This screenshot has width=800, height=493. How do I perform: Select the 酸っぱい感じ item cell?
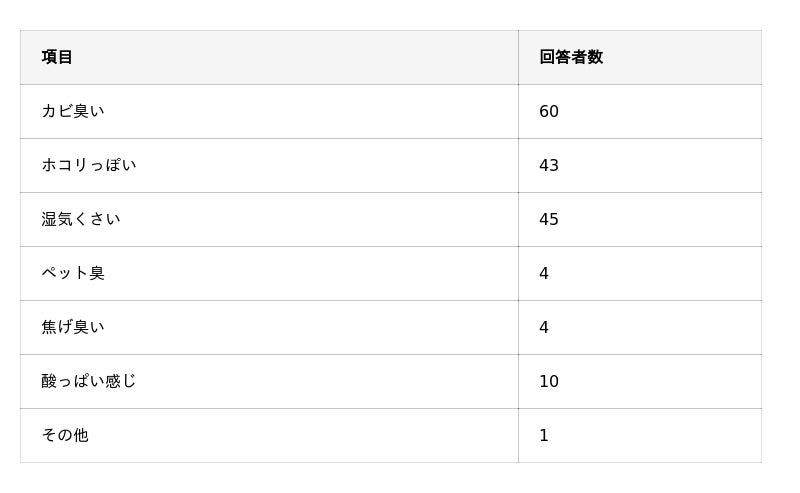(x=89, y=381)
